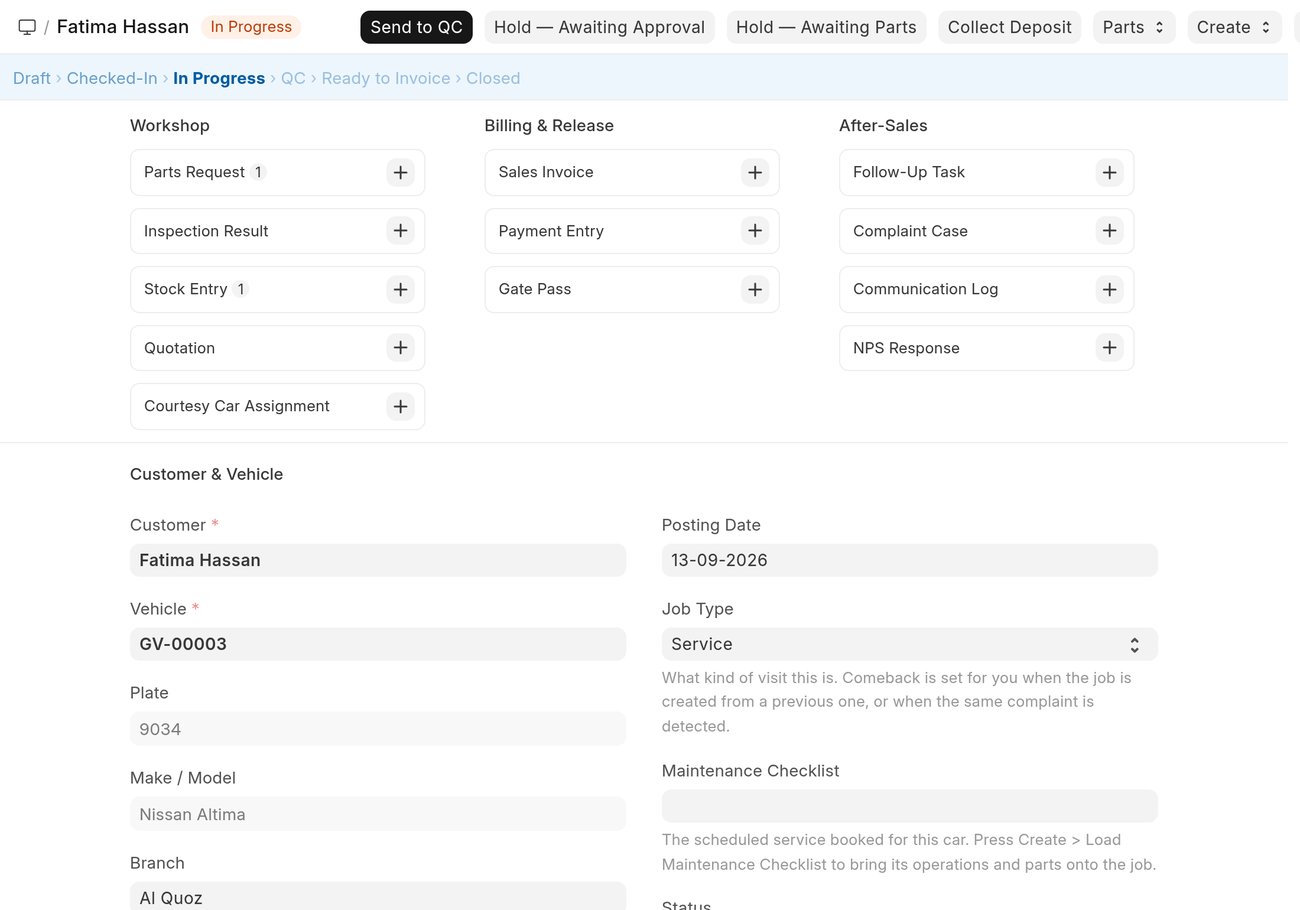Create a new Sales Invoice via plus
1300x910 pixels.
pyautogui.click(x=755, y=172)
